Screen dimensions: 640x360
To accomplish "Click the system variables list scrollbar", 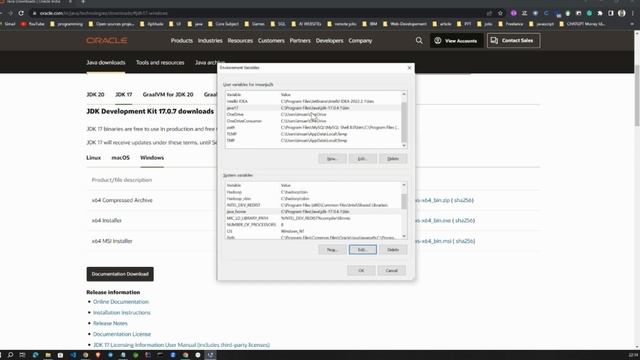I will pos(404,211).
